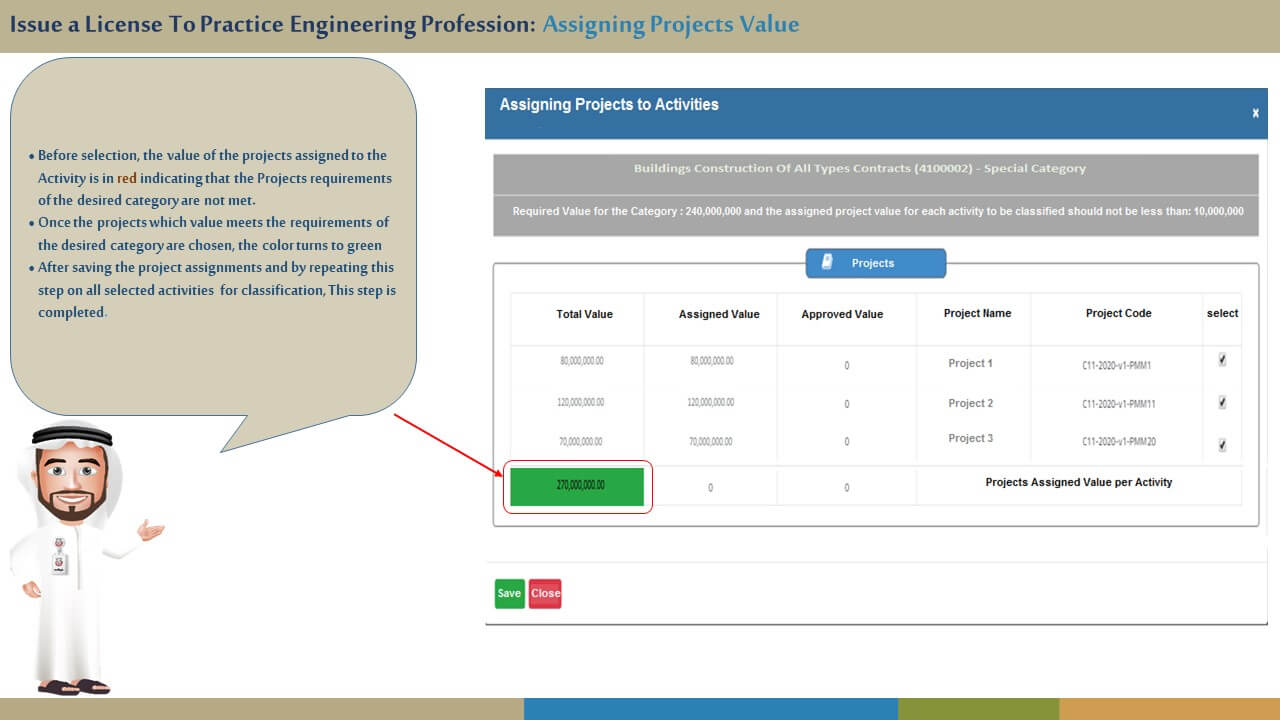Image resolution: width=1280 pixels, height=720 pixels.
Task: Toggle the Project 3 select checkbox
Action: coord(1222,445)
